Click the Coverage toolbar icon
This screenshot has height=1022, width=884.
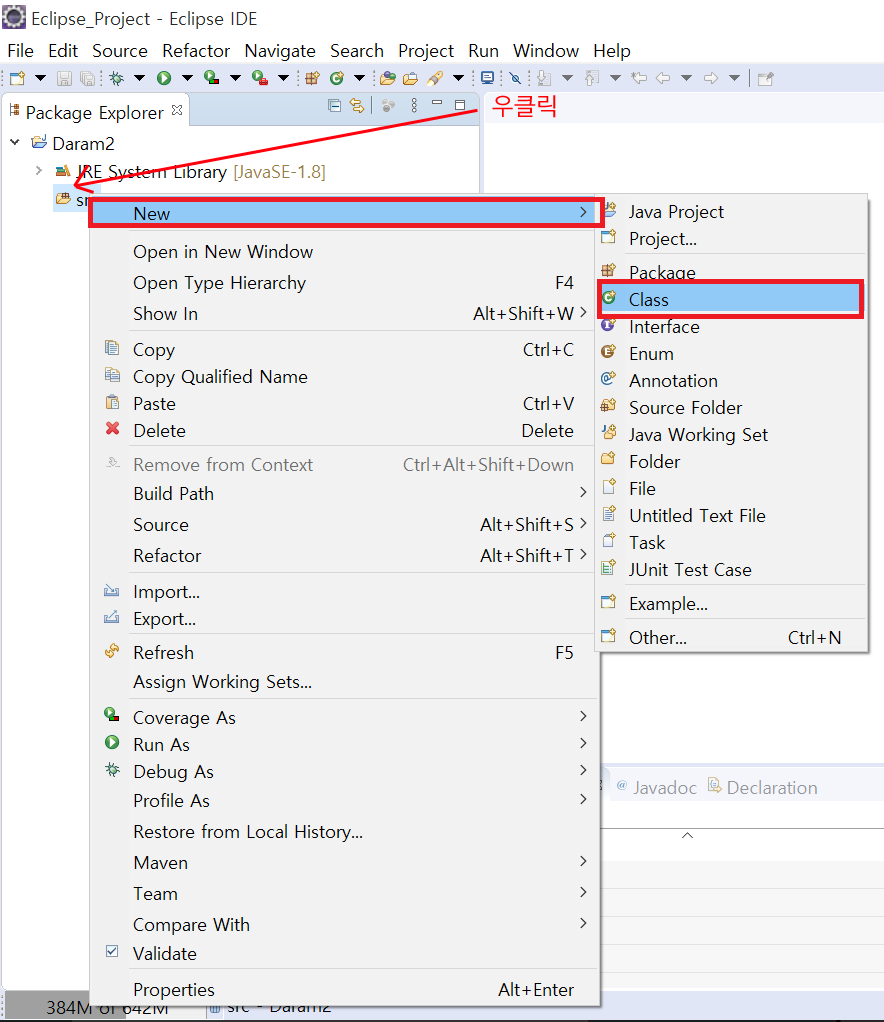211,78
